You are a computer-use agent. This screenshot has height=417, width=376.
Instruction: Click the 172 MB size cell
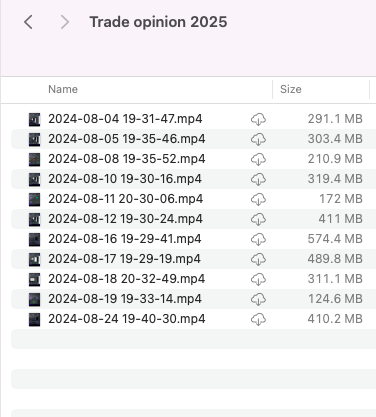tap(341, 199)
